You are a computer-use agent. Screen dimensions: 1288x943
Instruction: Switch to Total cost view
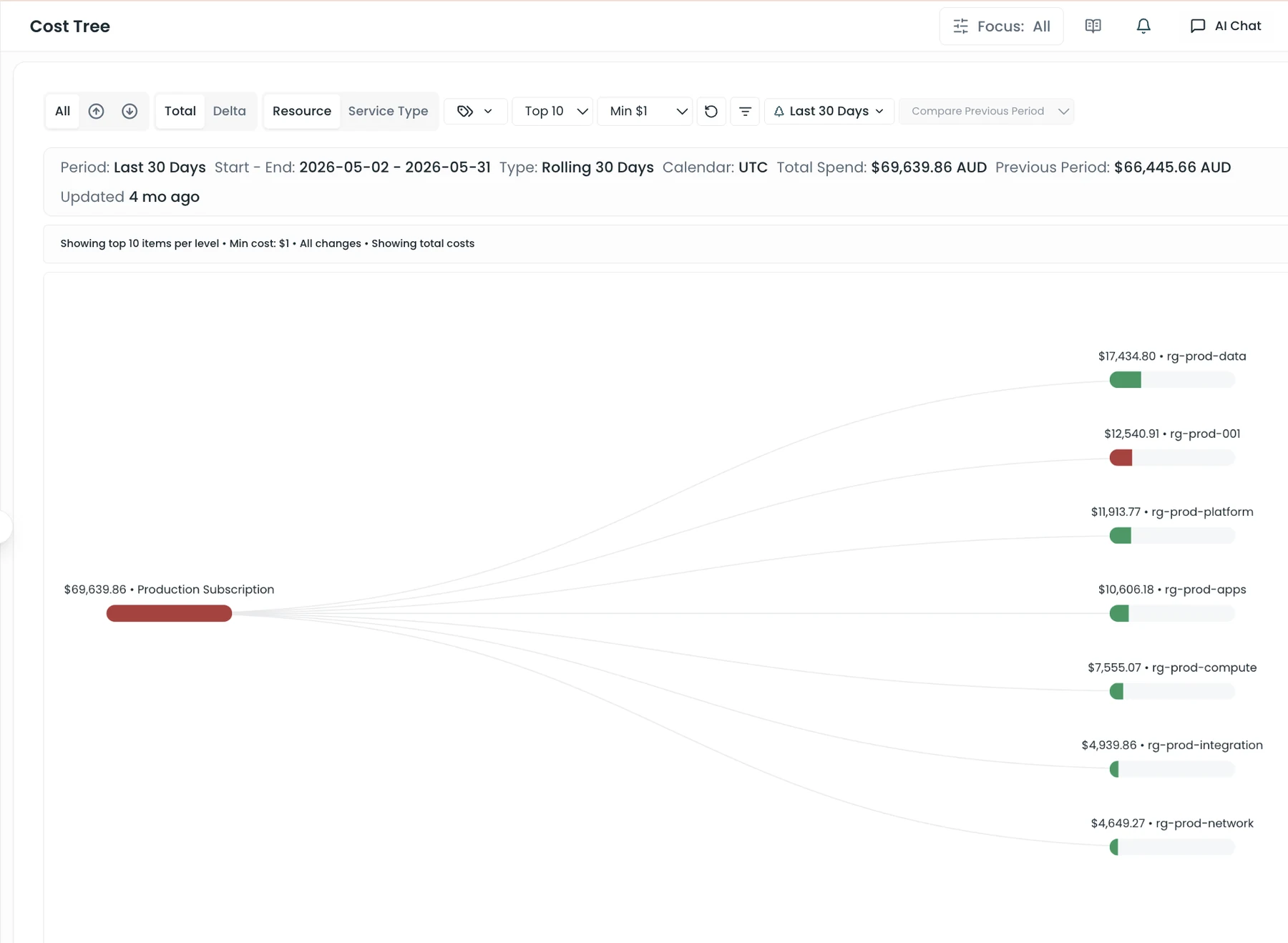[180, 111]
